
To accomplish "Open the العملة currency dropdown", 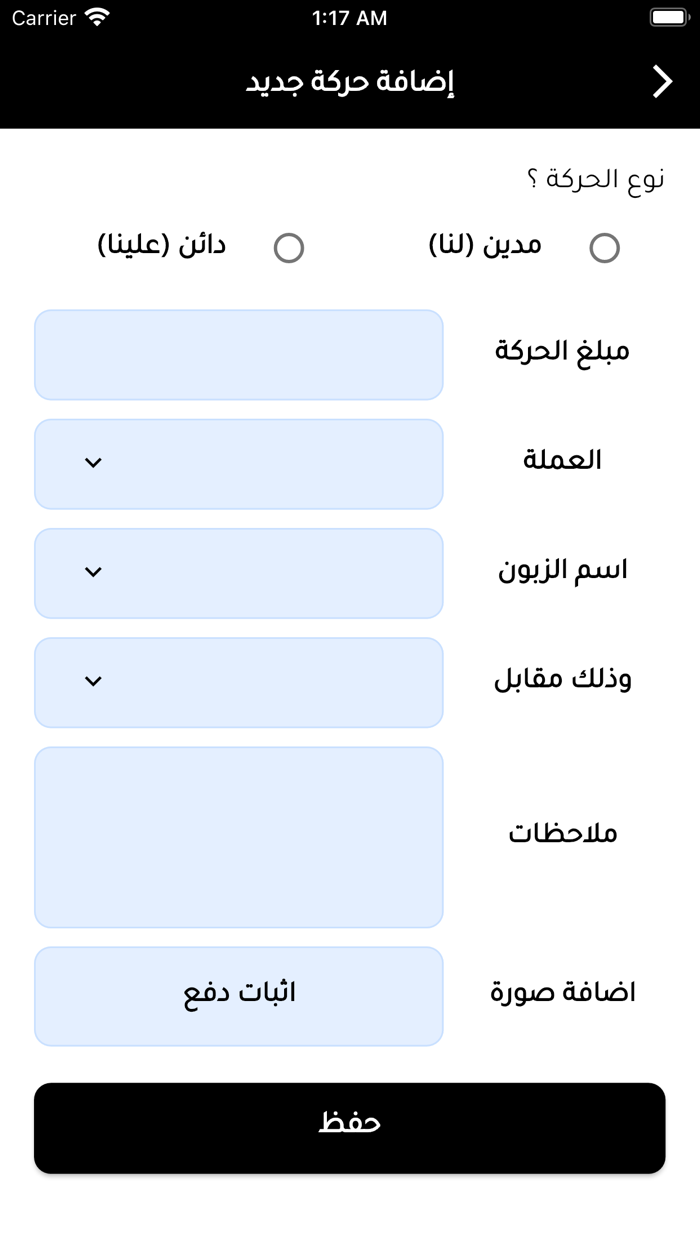I will (238, 463).
